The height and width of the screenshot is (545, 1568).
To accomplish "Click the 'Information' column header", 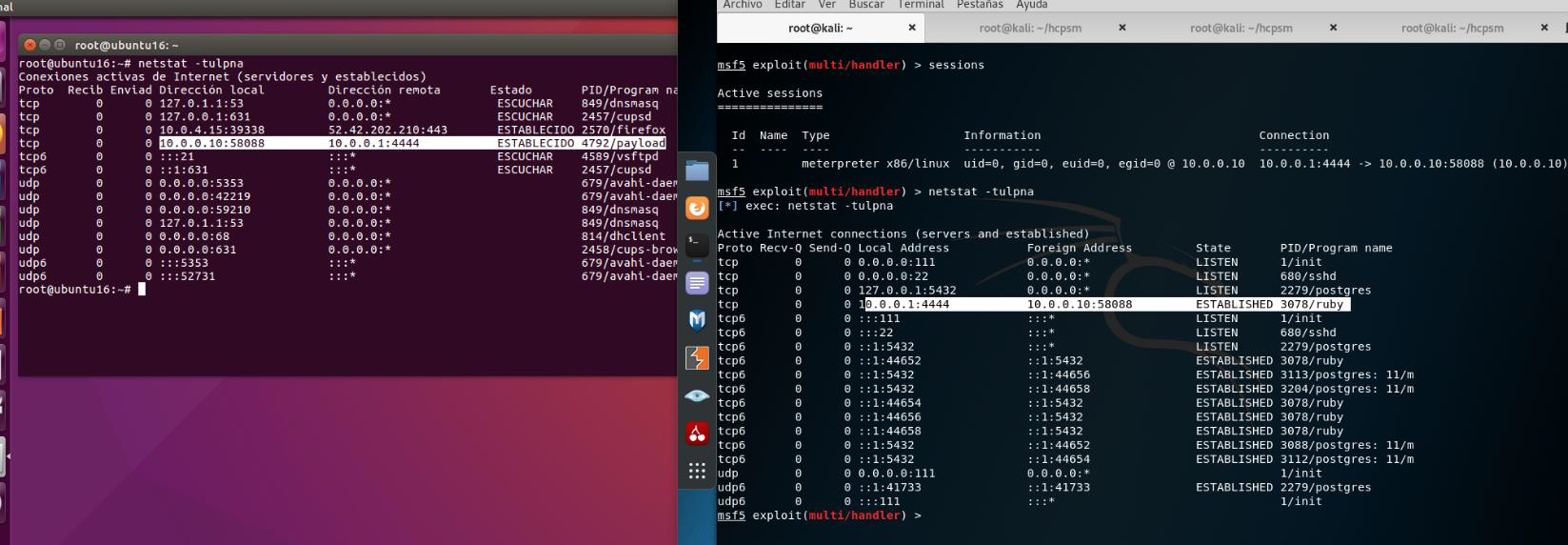I will (x=1002, y=135).
